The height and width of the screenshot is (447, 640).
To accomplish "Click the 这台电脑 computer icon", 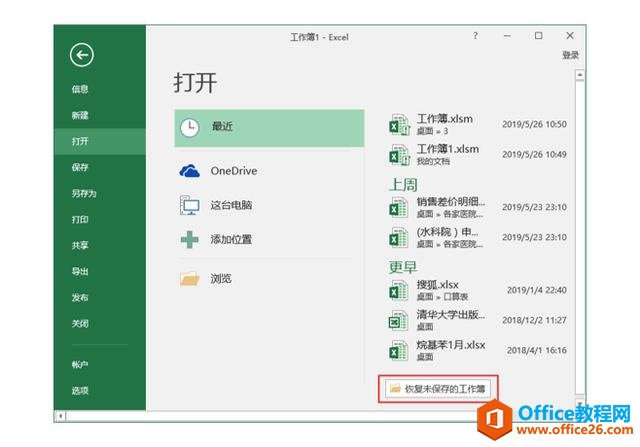I will (x=190, y=205).
